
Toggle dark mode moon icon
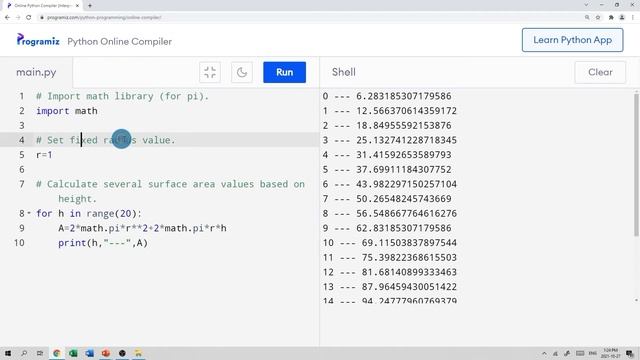242,72
